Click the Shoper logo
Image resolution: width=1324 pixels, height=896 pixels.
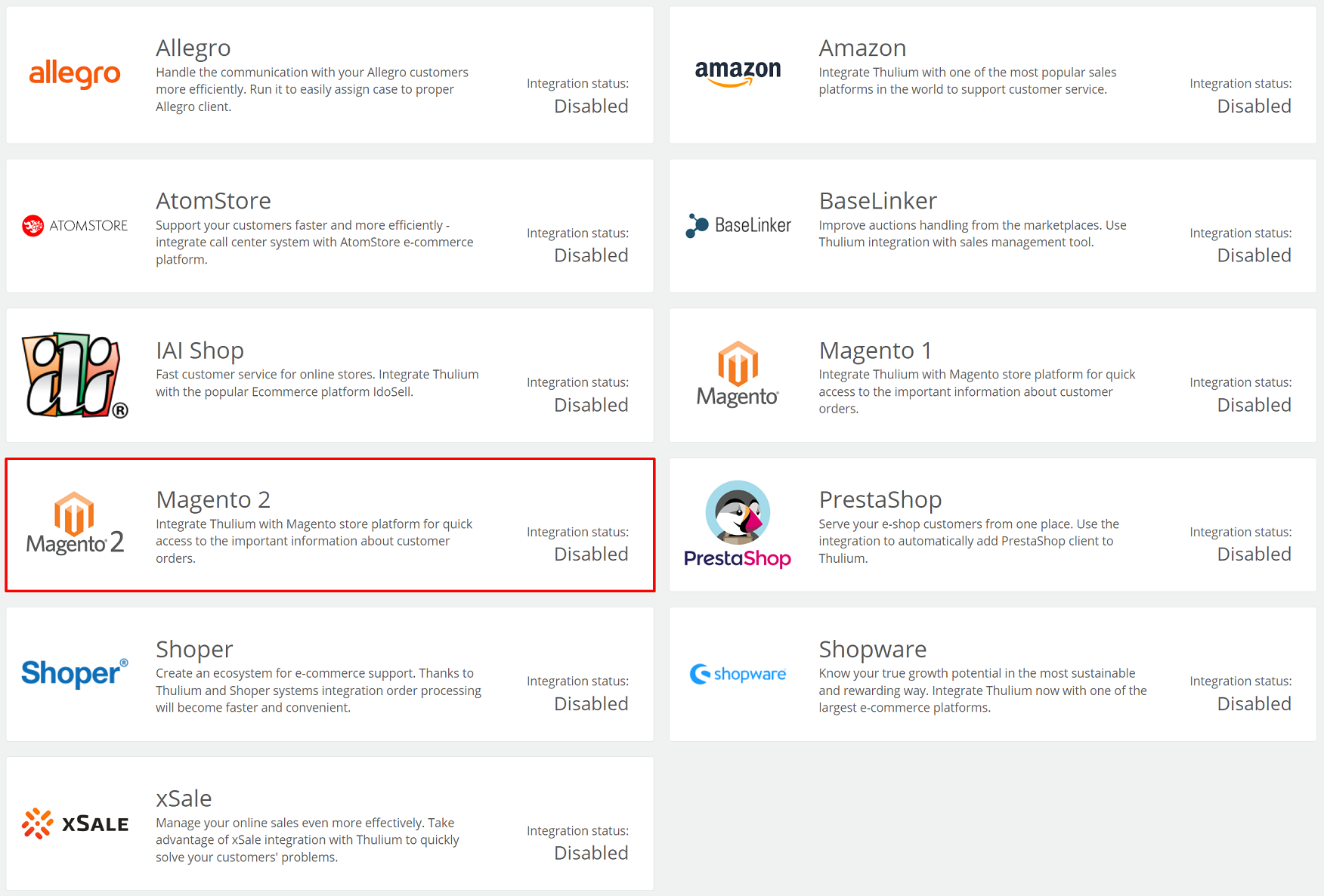coord(75,673)
